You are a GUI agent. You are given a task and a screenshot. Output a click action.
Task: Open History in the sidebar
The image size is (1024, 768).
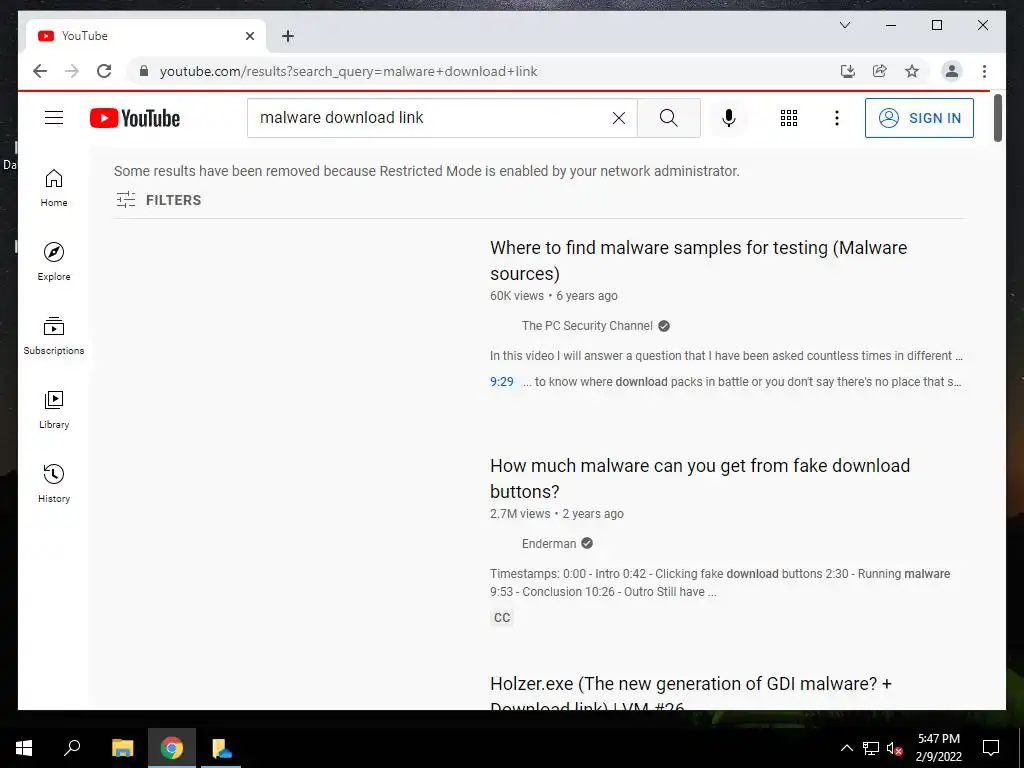54,483
